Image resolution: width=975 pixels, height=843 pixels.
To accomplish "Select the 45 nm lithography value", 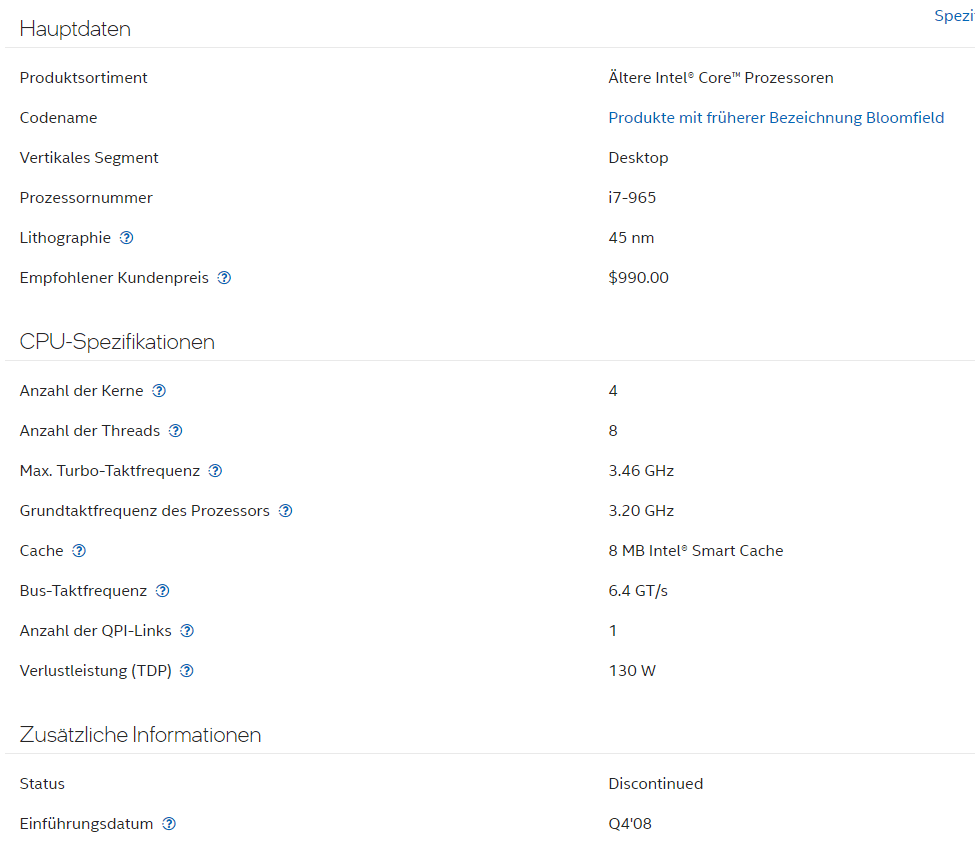I will [x=631, y=237].
